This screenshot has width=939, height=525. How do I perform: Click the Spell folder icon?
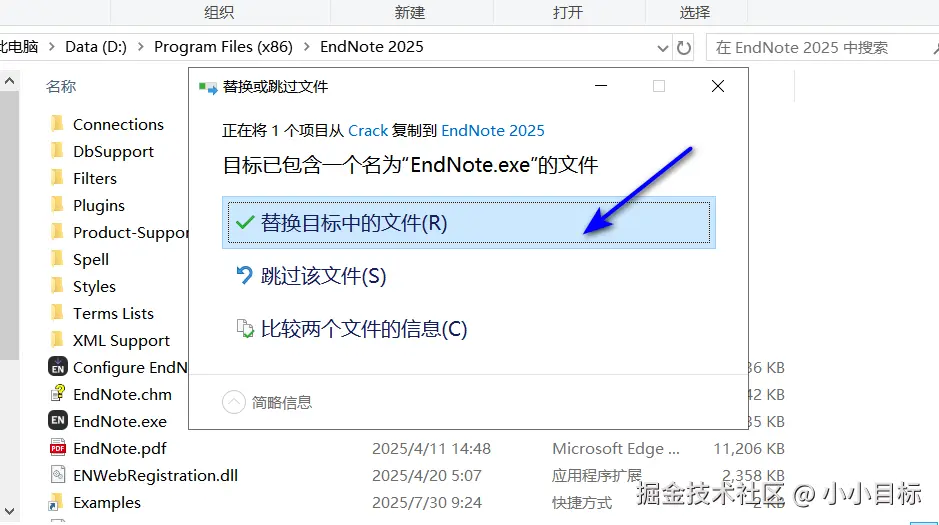57,258
